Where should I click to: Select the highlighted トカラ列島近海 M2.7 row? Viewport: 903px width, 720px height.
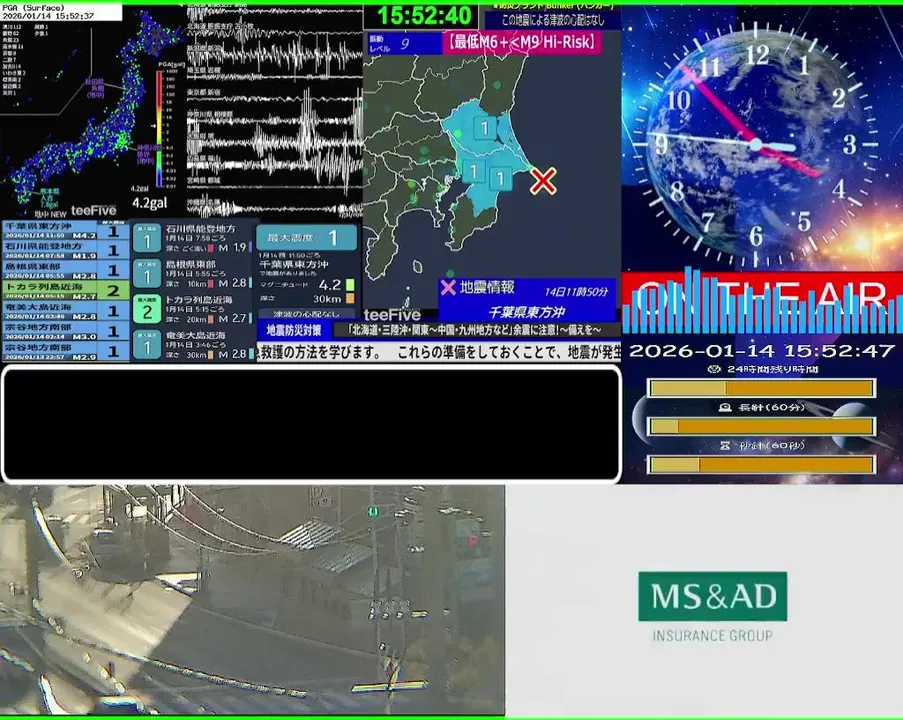(65, 290)
